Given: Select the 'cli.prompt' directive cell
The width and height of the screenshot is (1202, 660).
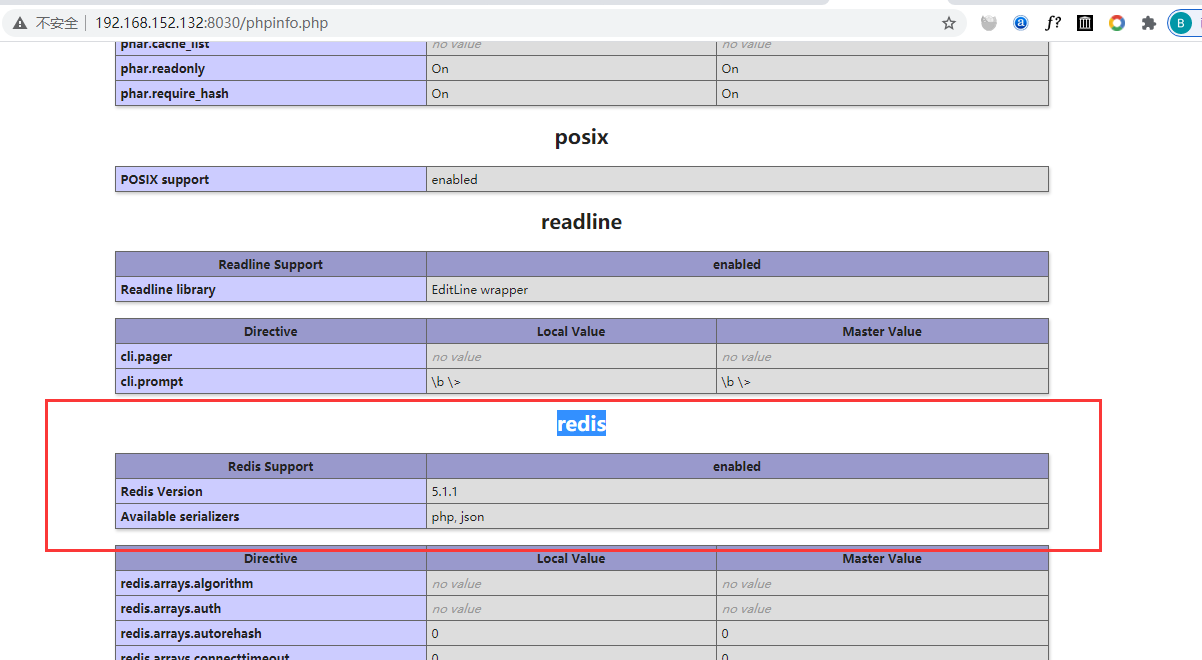Looking at the screenshot, I should pos(271,381).
